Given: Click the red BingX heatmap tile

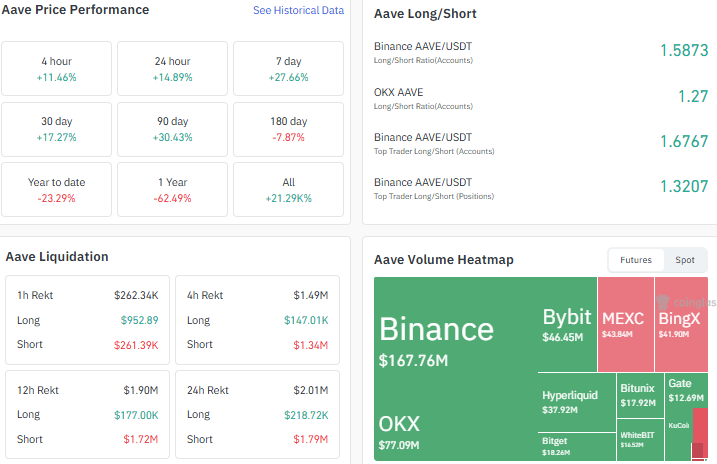Looking at the screenshot, I should coord(681,324).
